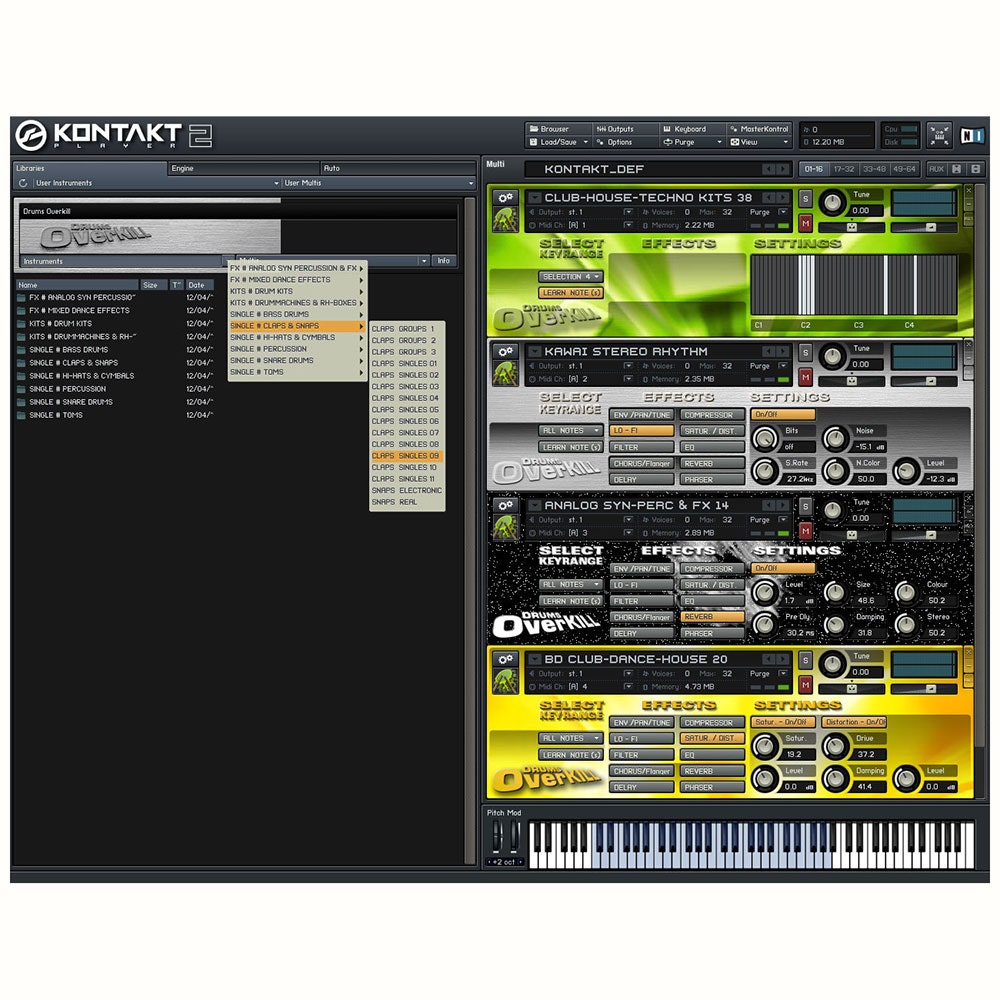Select CLAPS SINGLES 09 from the submenu
Screen dimensions: 1000x1000
[x=406, y=456]
